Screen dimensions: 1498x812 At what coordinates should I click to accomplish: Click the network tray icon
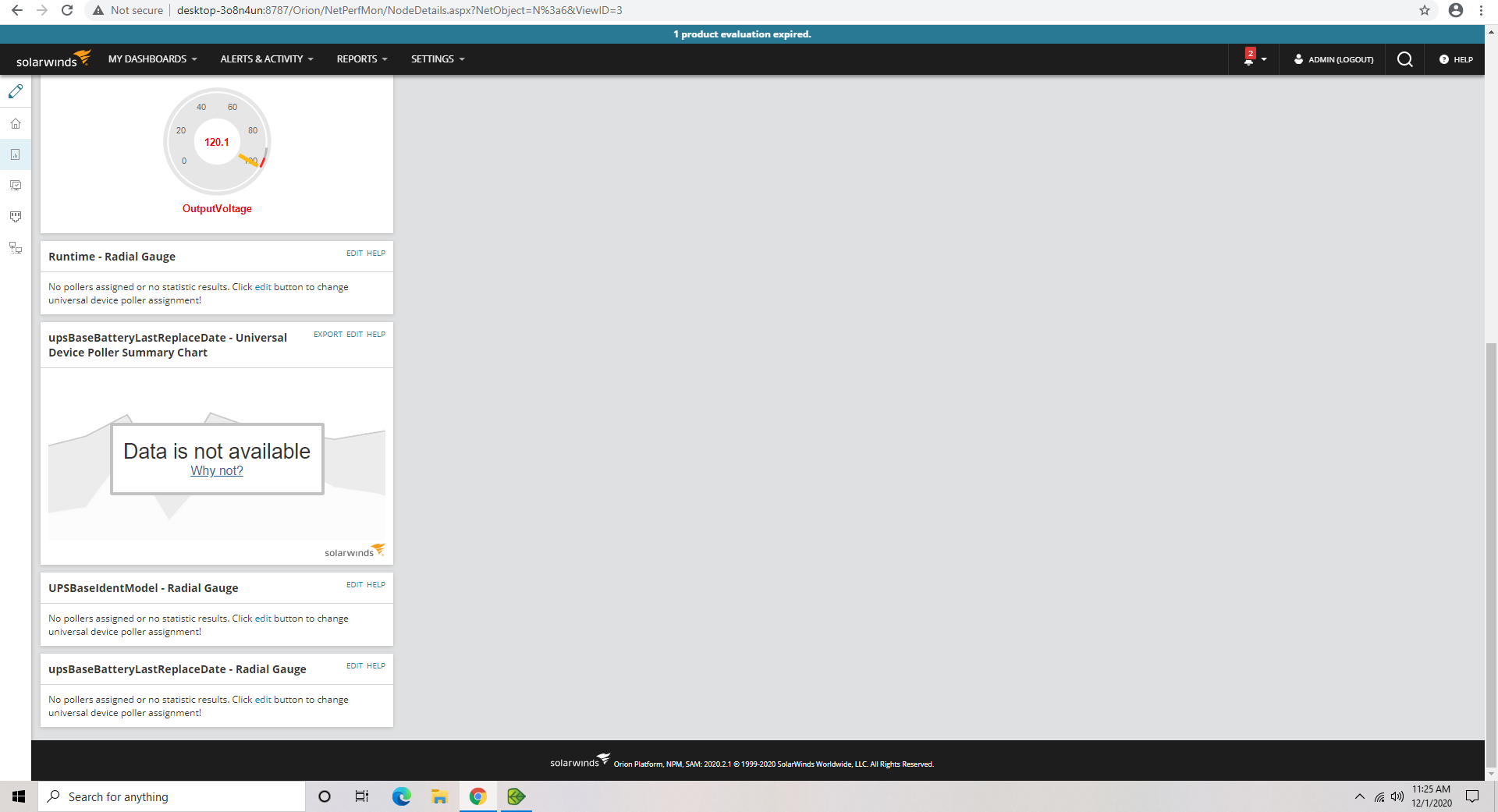pyautogui.click(x=1379, y=796)
